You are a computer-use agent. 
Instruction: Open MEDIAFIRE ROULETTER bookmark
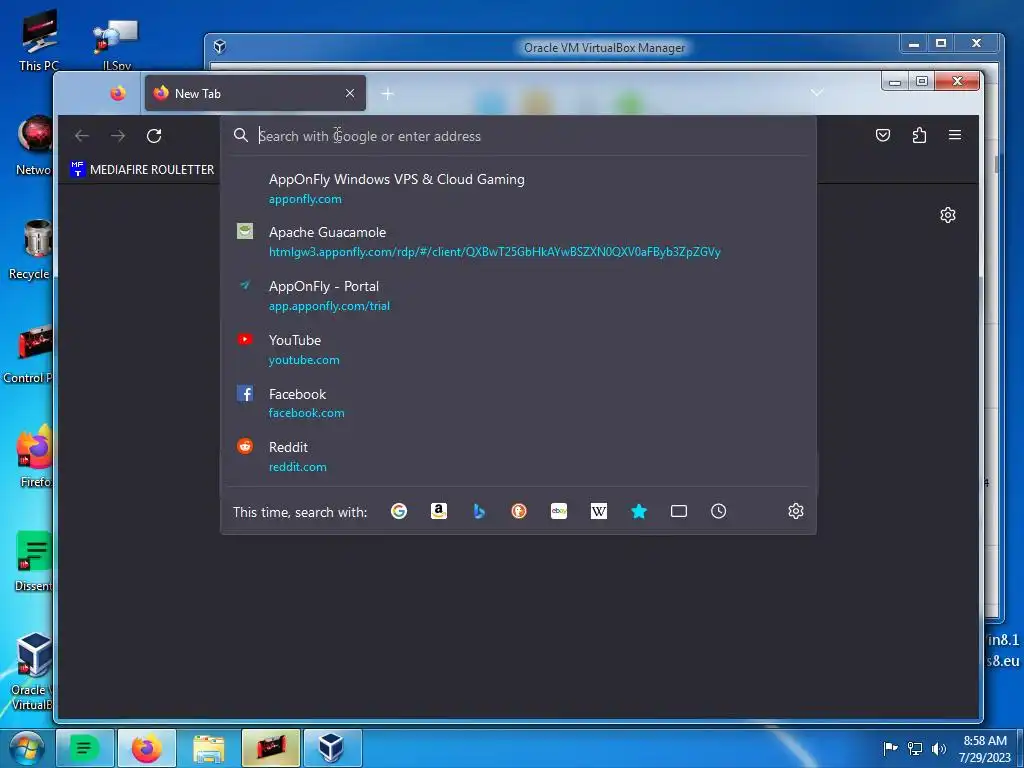(x=142, y=170)
